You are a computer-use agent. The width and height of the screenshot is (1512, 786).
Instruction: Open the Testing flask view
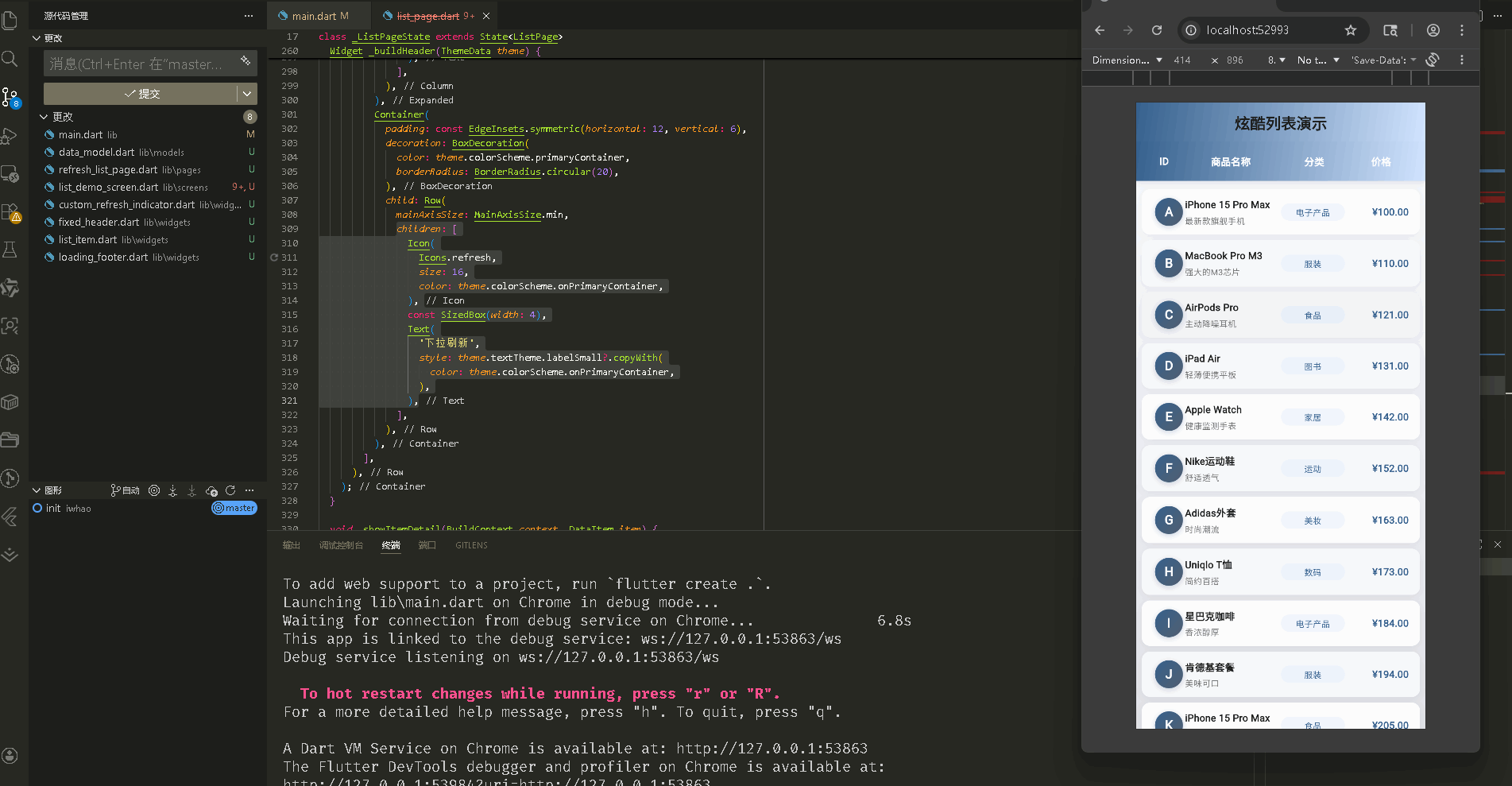tap(10, 250)
